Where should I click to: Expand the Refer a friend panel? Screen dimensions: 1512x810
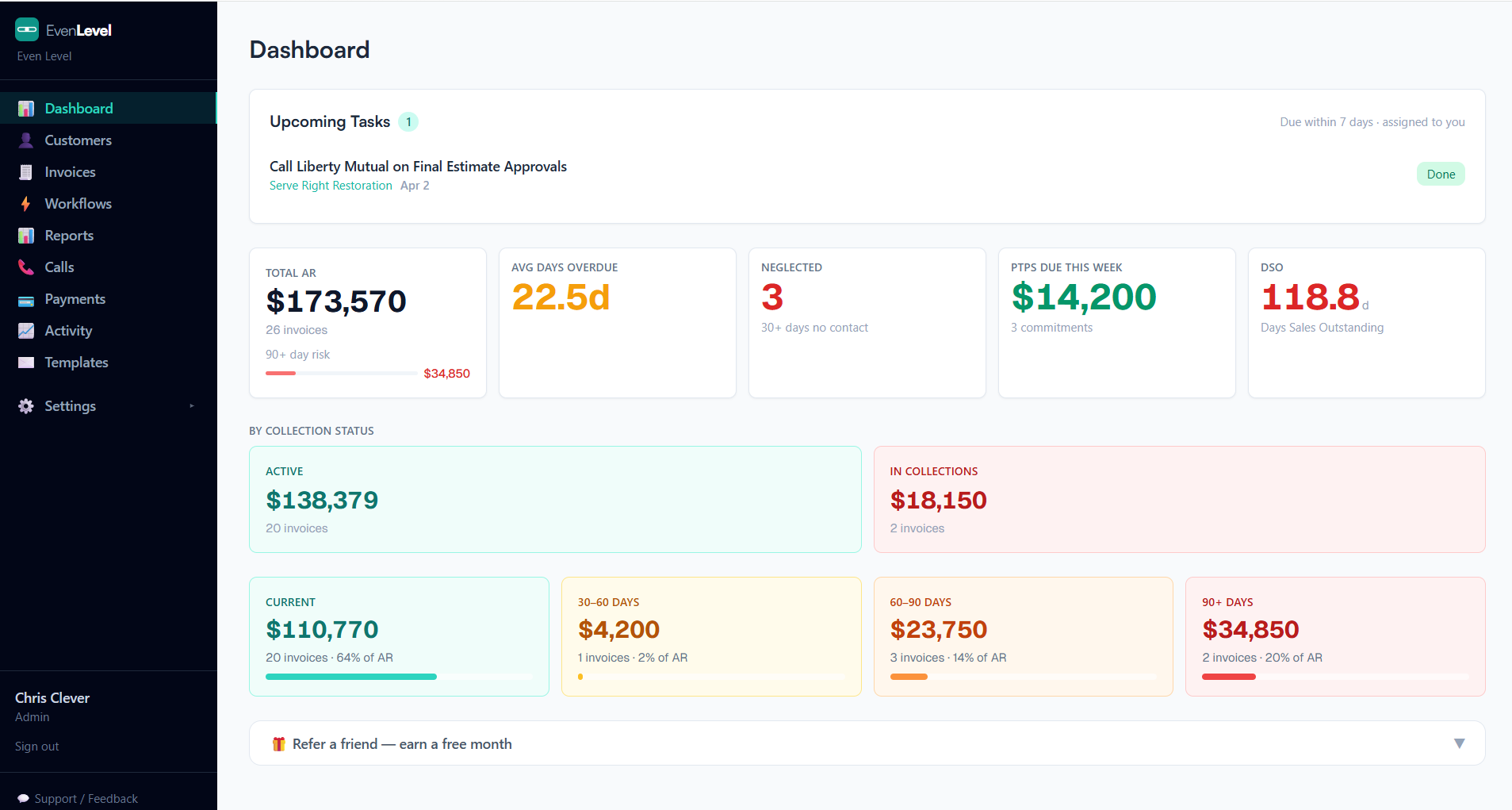(1459, 743)
